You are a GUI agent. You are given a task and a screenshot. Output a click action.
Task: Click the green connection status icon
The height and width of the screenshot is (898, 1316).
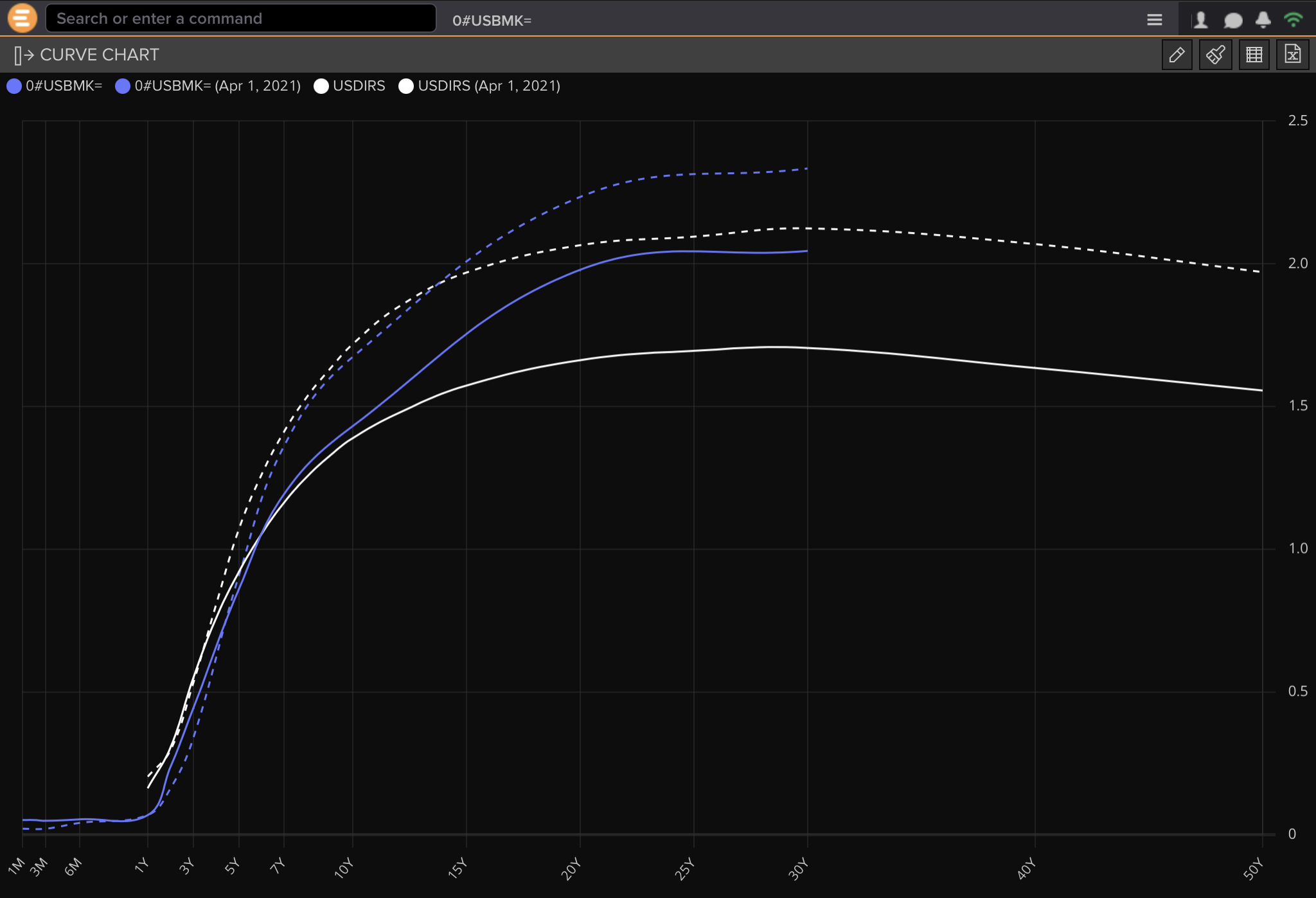pyautogui.click(x=1293, y=20)
